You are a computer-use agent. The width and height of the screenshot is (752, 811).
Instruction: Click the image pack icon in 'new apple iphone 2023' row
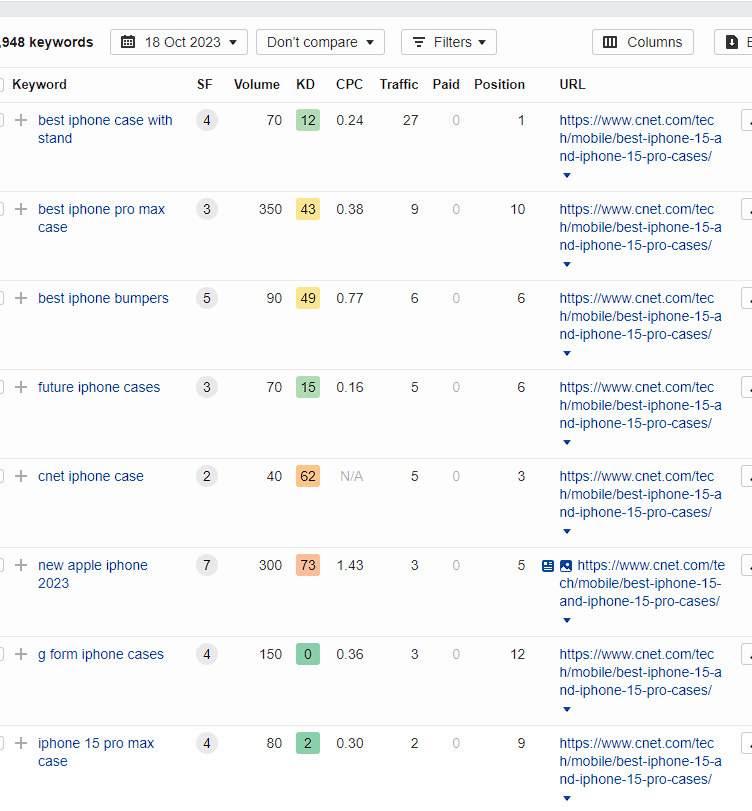[x=566, y=565]
